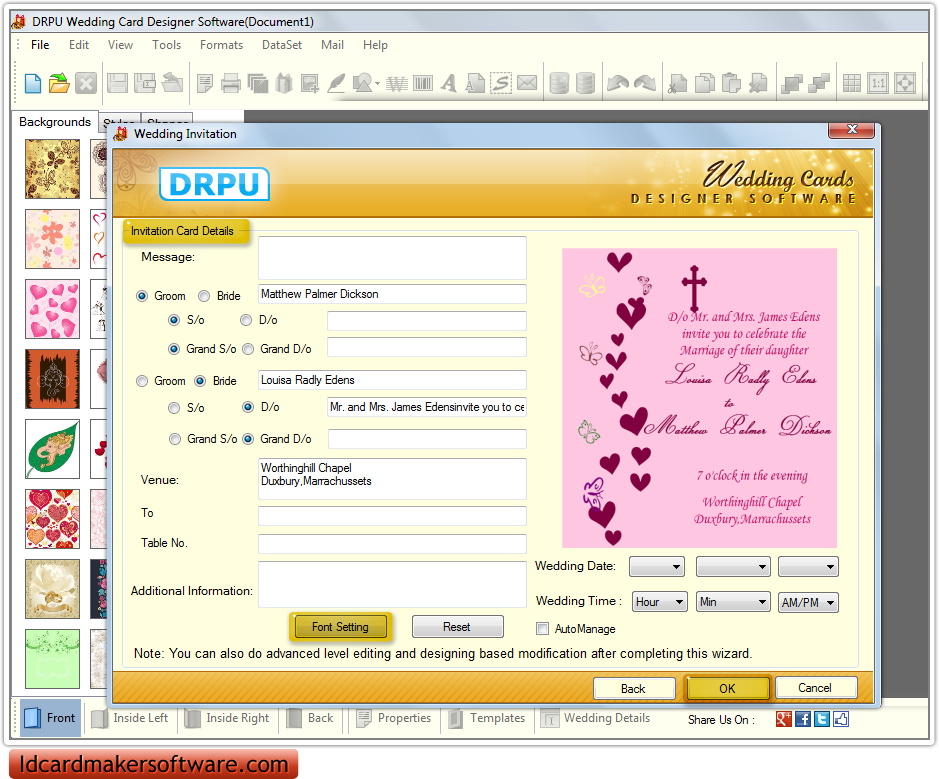Viewport: 939px width, 779px height.
Task: Click the Table No. input field
Action: 392,544
